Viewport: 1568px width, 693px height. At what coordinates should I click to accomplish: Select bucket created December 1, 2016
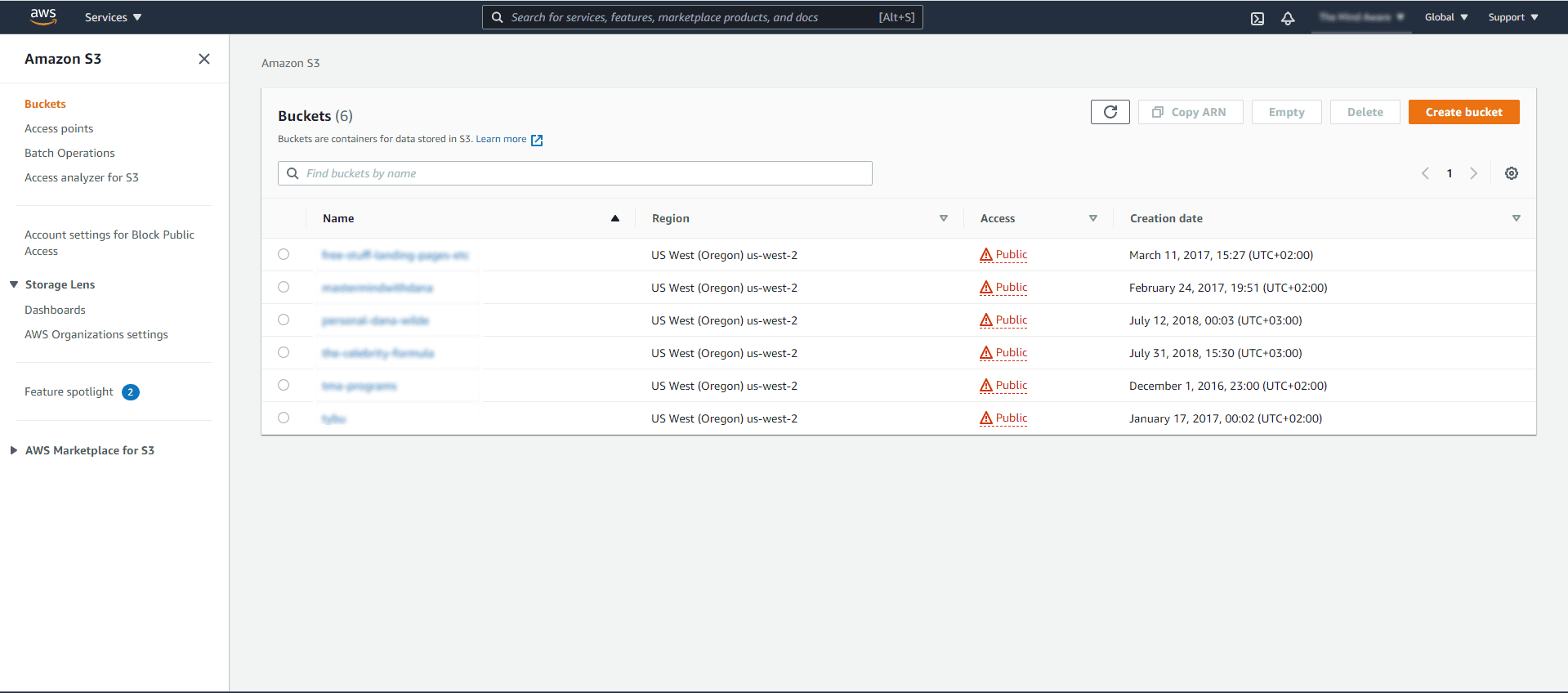(x=284, y=385)
